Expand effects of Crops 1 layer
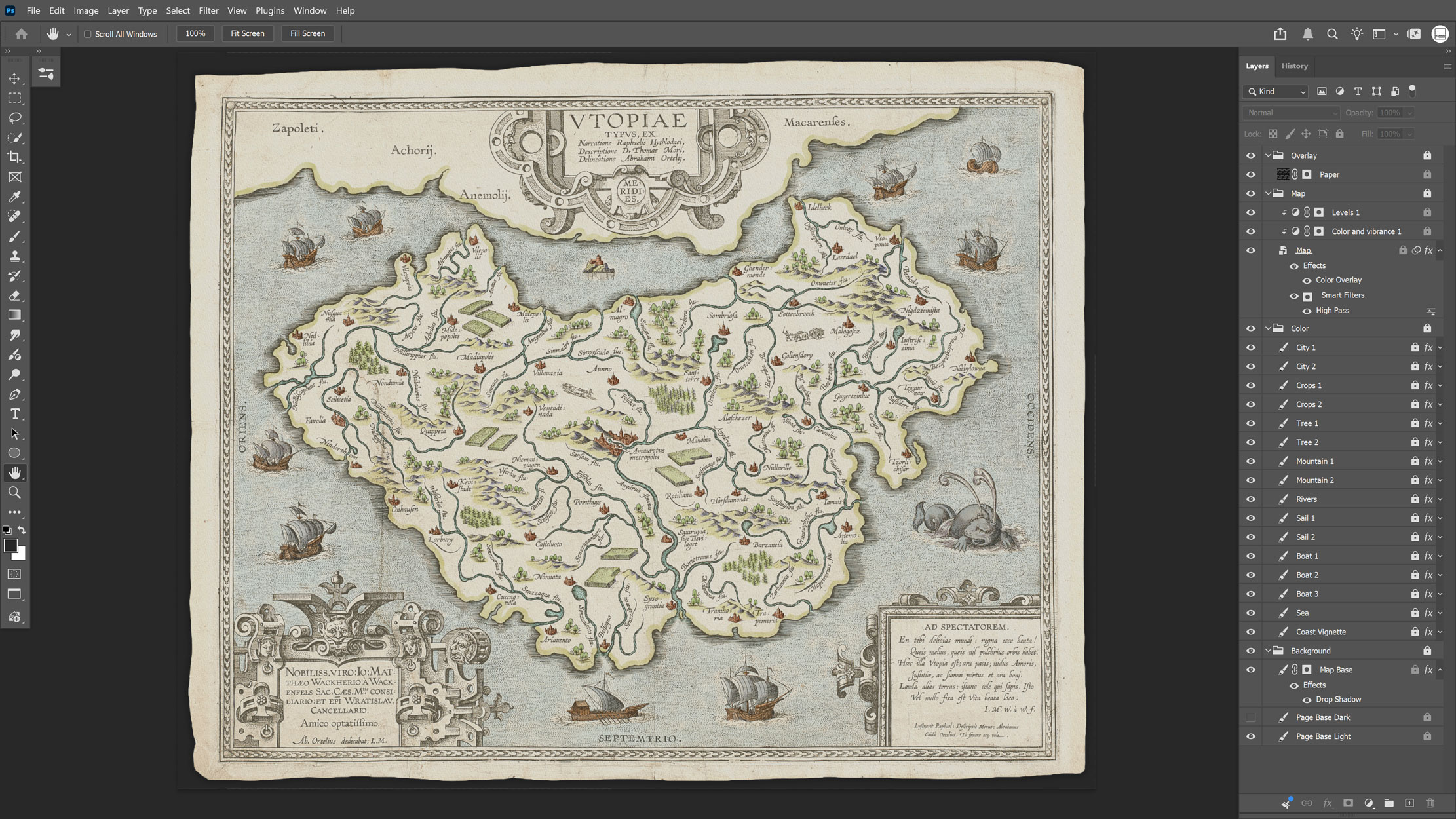This screenshot has height=819, width=1456. tap(1440, 386)
